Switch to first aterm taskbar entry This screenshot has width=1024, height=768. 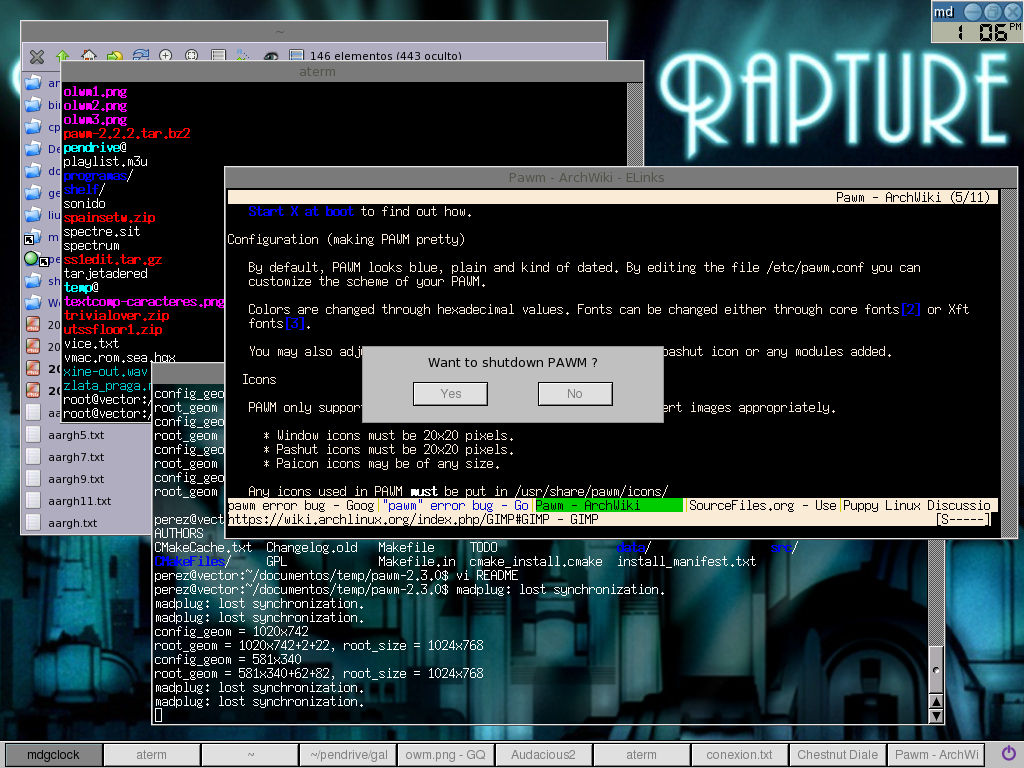152,755
